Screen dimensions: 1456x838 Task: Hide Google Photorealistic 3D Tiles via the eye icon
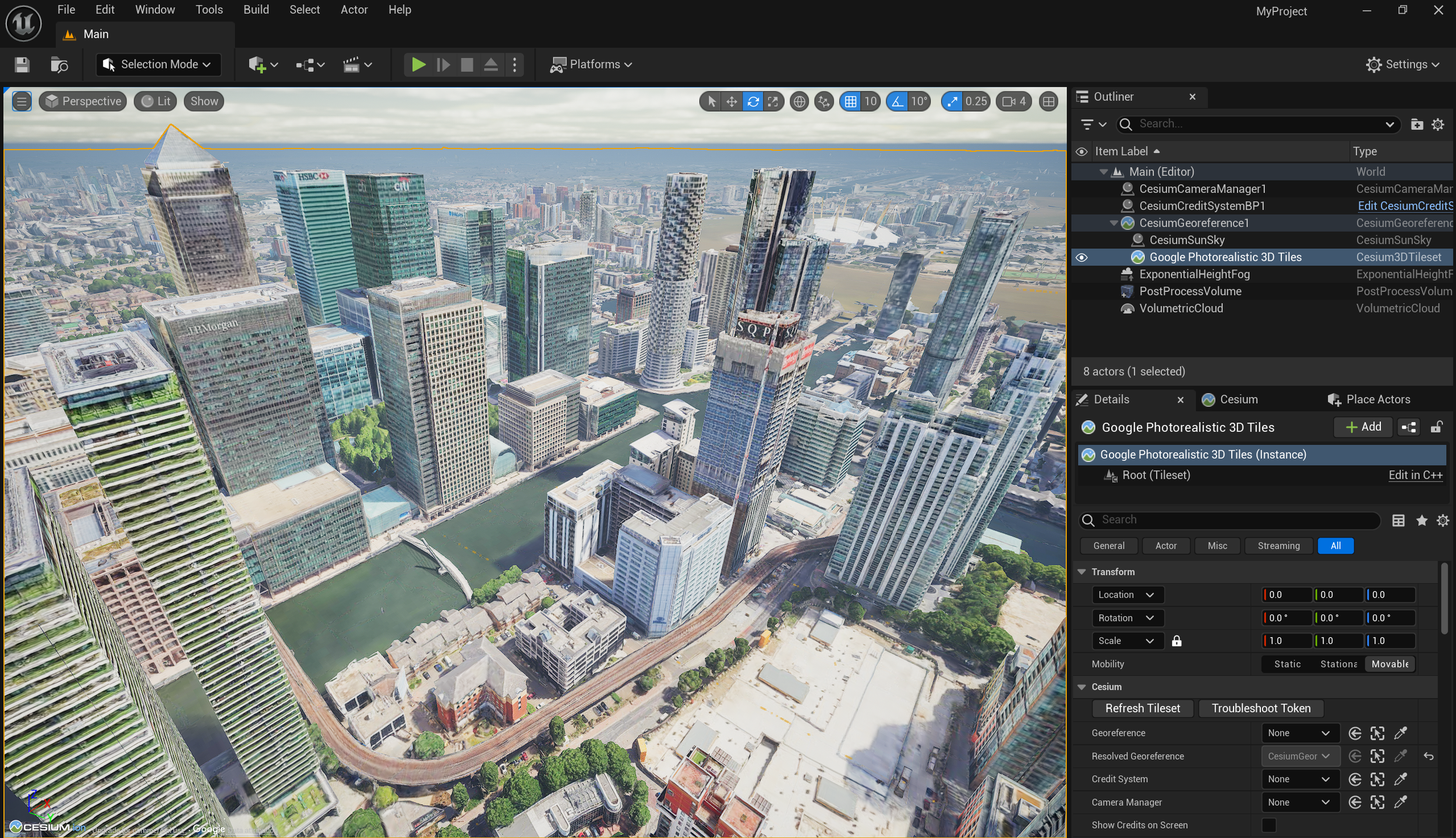(1082, 257)
